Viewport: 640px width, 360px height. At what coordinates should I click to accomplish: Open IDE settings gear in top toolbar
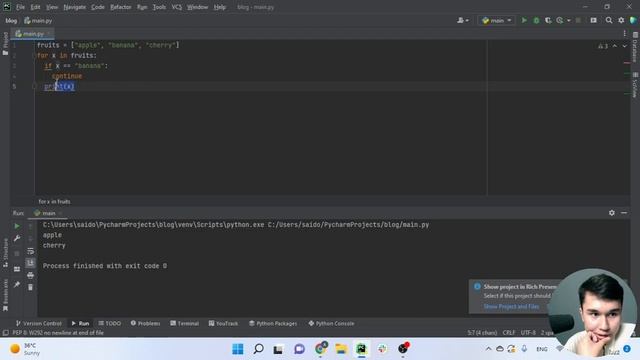click(x=621, y=20)
